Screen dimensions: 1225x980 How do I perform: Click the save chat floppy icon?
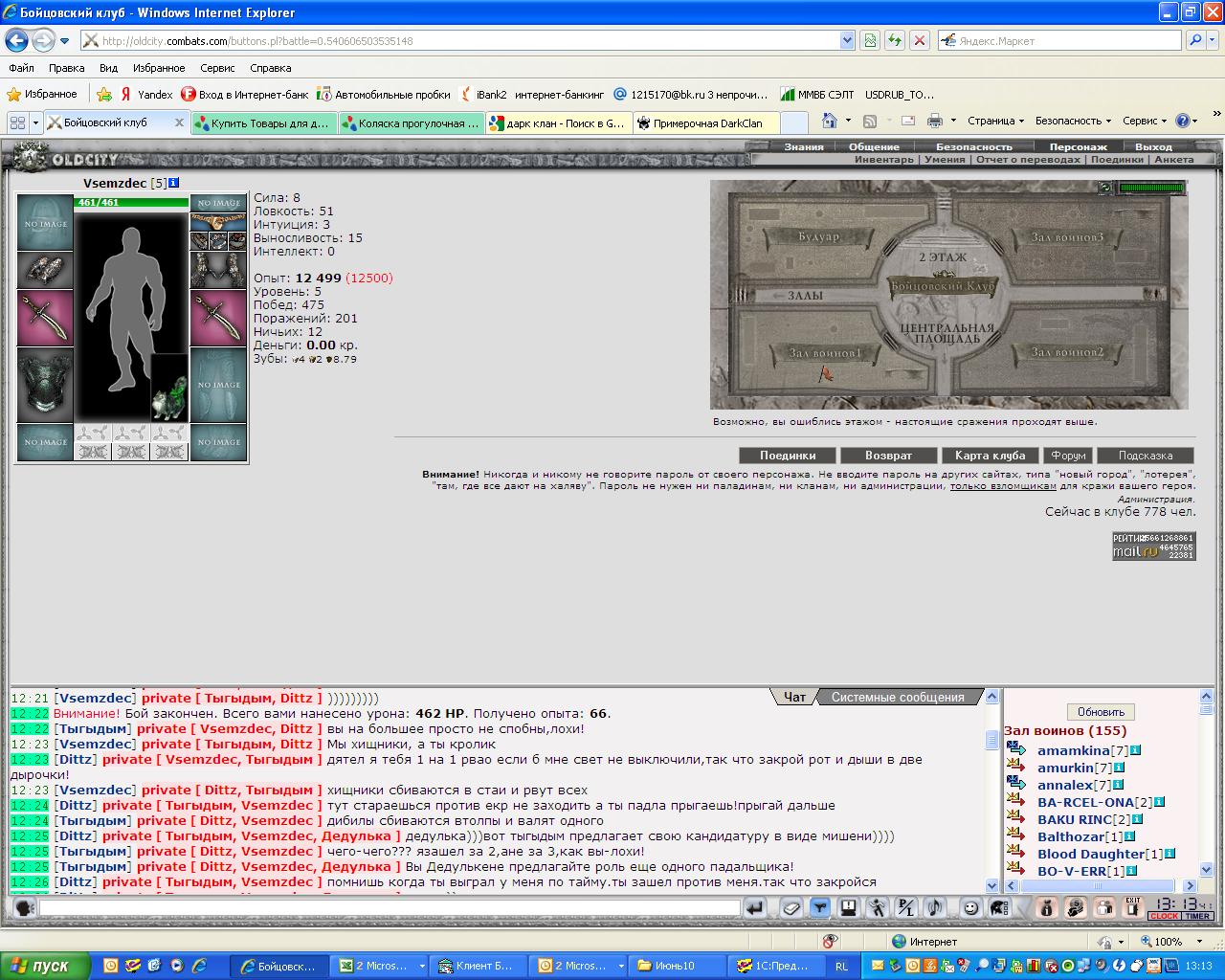click(x=848, y=907)
